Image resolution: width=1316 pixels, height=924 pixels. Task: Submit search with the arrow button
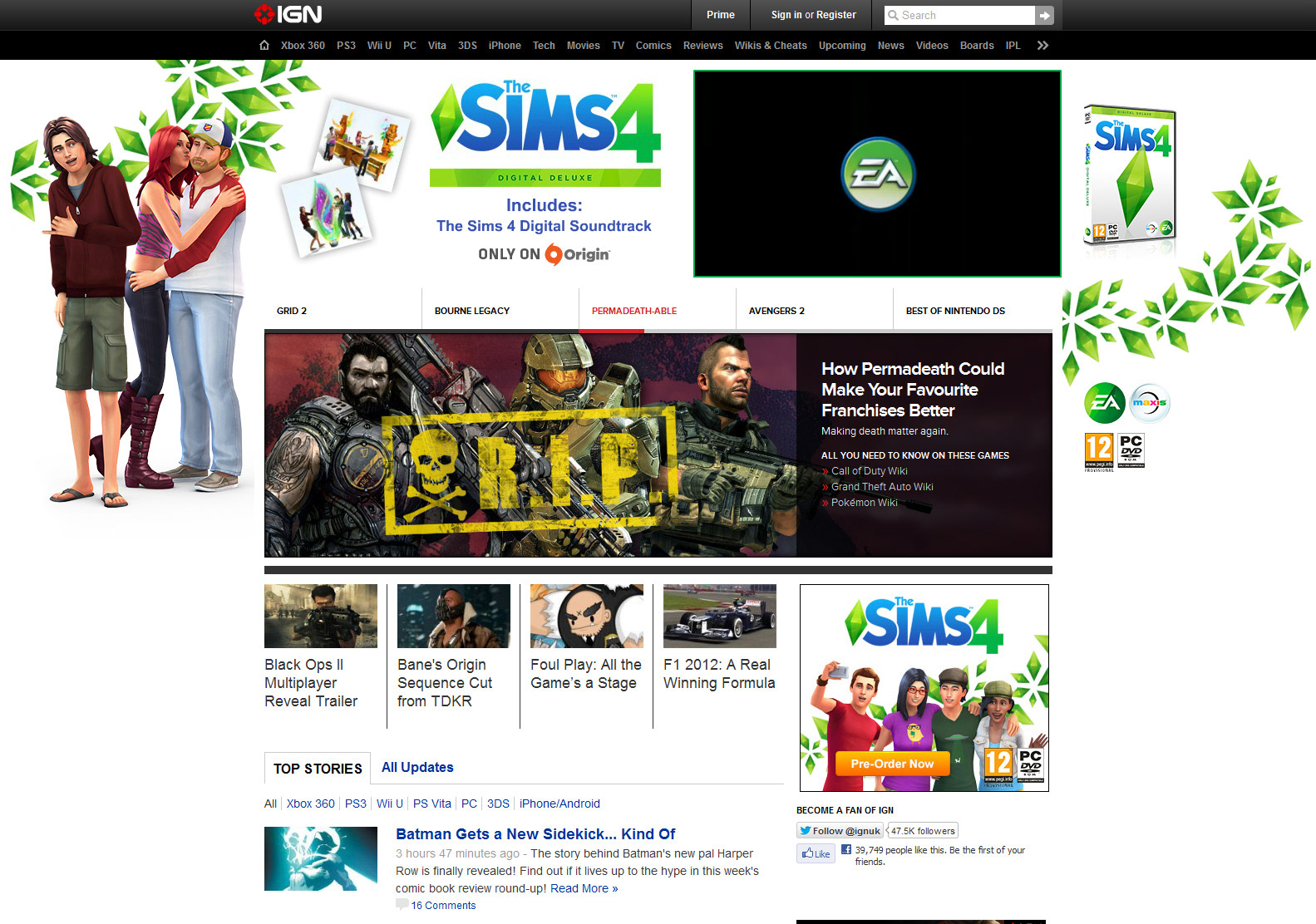[1044, 15]
